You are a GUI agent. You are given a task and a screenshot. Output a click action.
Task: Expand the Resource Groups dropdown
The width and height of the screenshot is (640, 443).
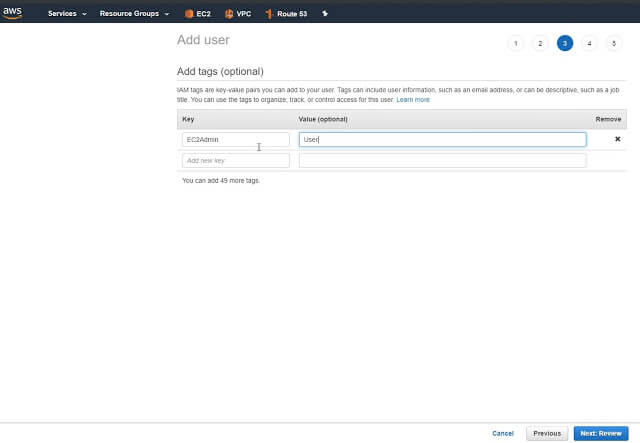pyautogui.click(x=134, y=14)
